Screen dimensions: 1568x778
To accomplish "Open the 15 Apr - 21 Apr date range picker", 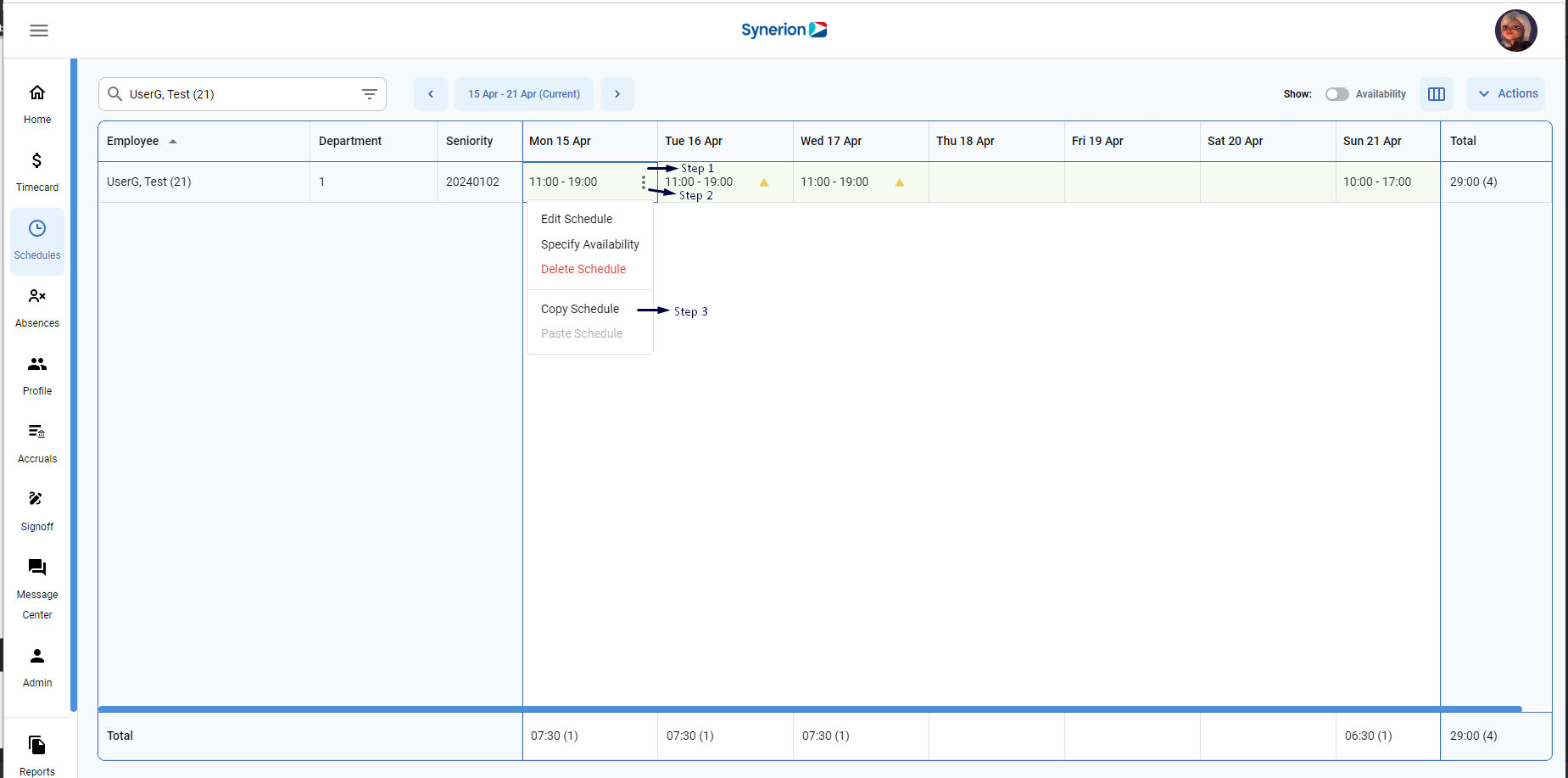I will 524,94.
